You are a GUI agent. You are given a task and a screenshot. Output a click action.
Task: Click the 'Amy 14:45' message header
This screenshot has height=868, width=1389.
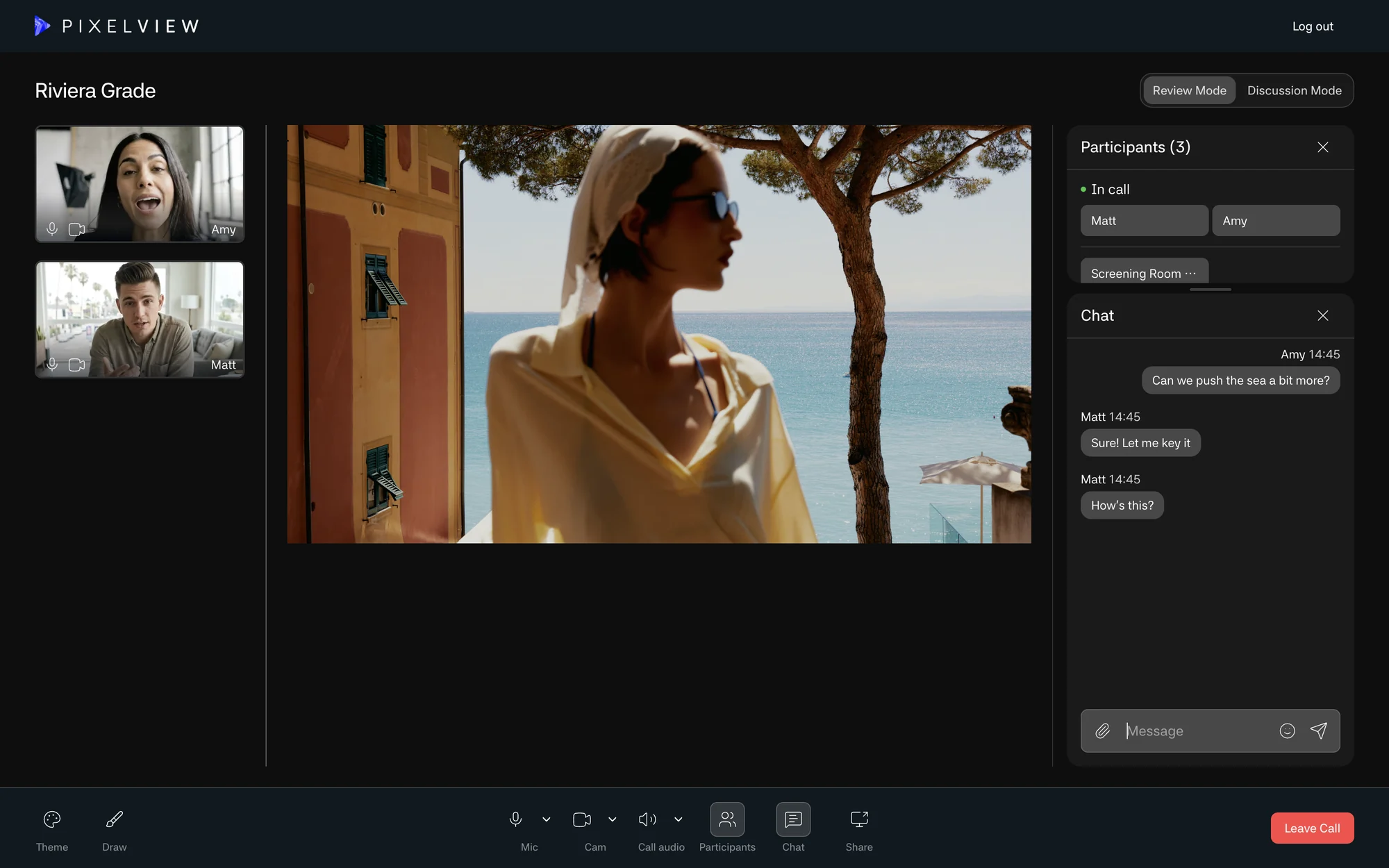pos(1311,354)
